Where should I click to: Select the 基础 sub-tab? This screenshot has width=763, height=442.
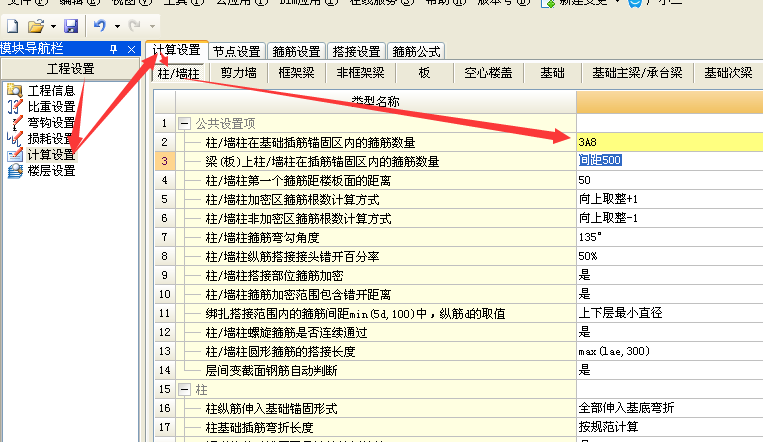click(x=552, y=73)
